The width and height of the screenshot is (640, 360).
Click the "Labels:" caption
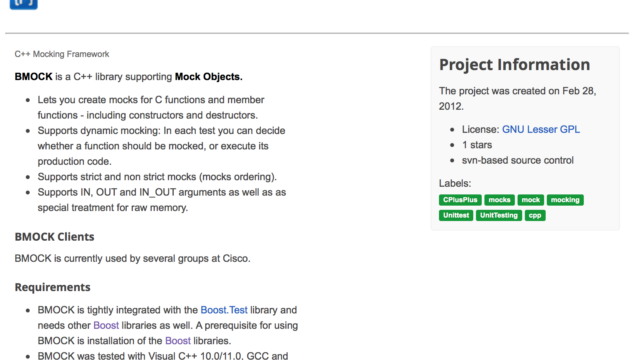[455, 183]
